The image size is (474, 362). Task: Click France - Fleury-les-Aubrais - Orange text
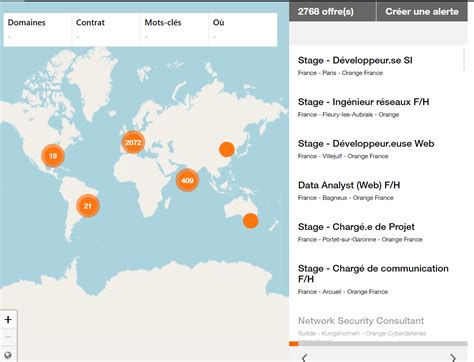(348, 115)
